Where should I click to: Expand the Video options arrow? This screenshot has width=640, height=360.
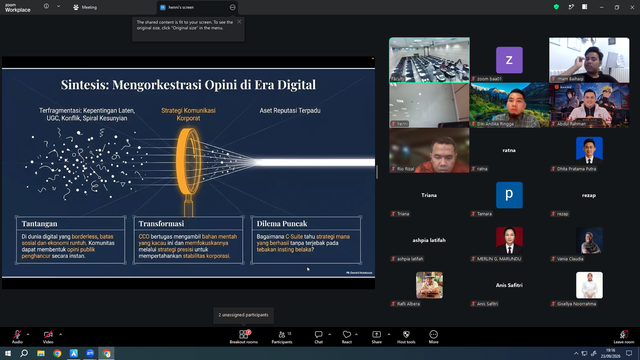[60, 334]
